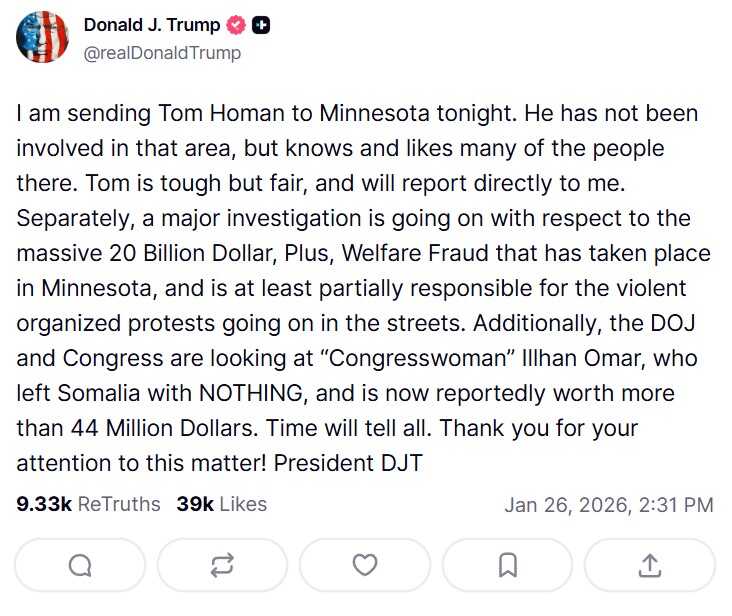
Task: Share the post via the upload arrow icon
Action: coord(649,565)
